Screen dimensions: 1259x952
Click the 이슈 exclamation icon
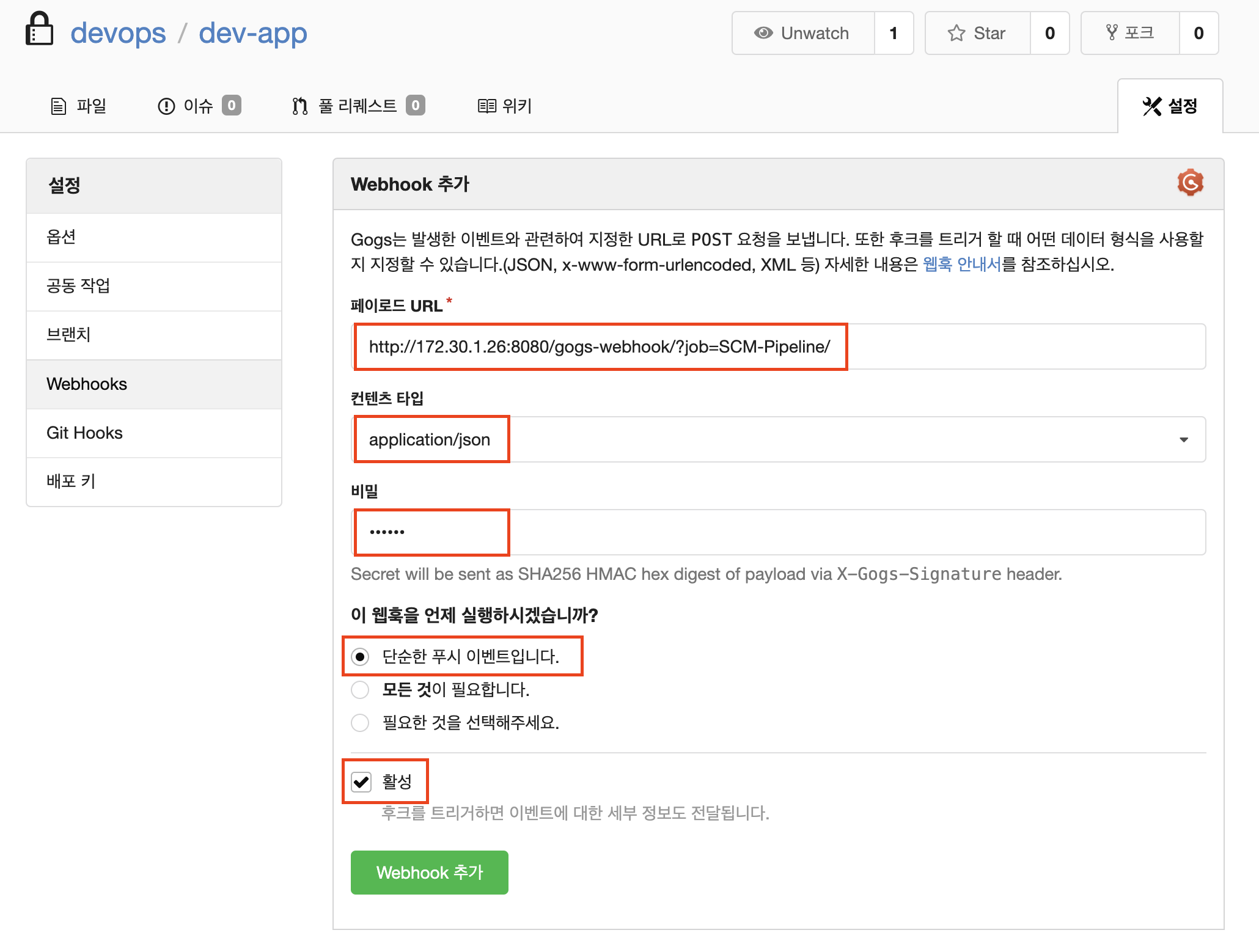[166, 106]
